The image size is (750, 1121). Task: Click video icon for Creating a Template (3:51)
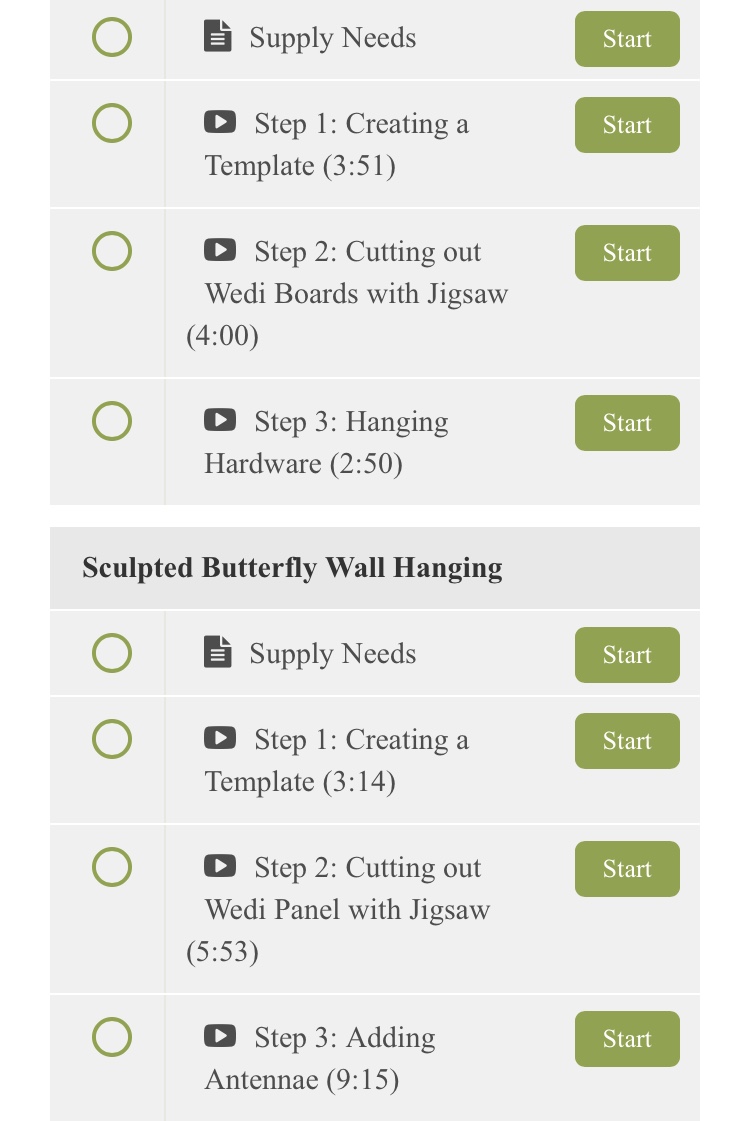coord(219,122)
